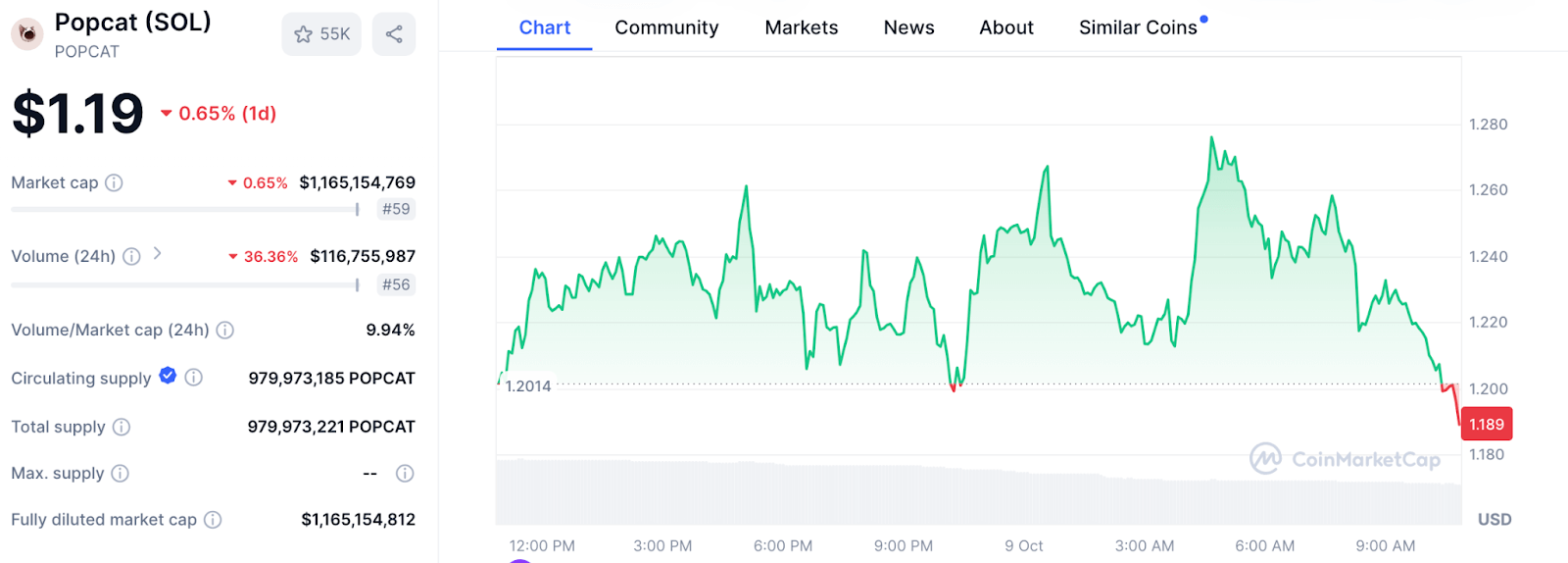View the Similar Coins tab
The image size is (1568, 563).
(1139, 27)
